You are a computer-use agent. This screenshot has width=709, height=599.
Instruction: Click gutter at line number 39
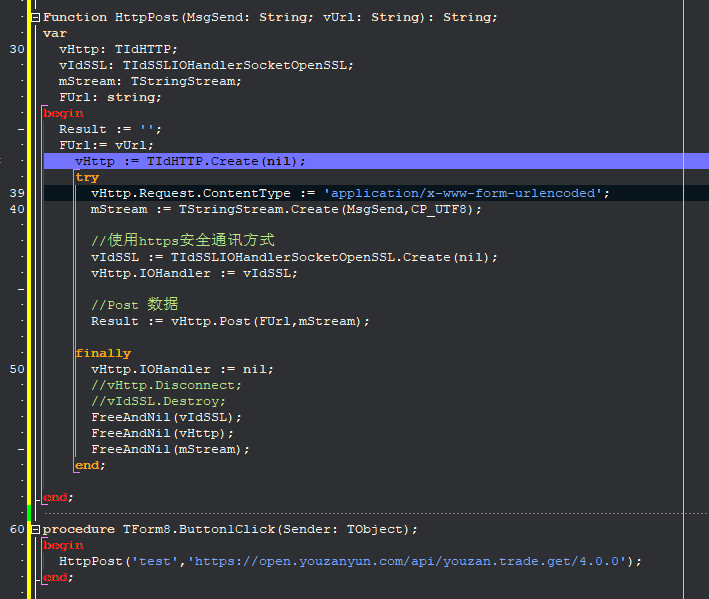[17, 193]
